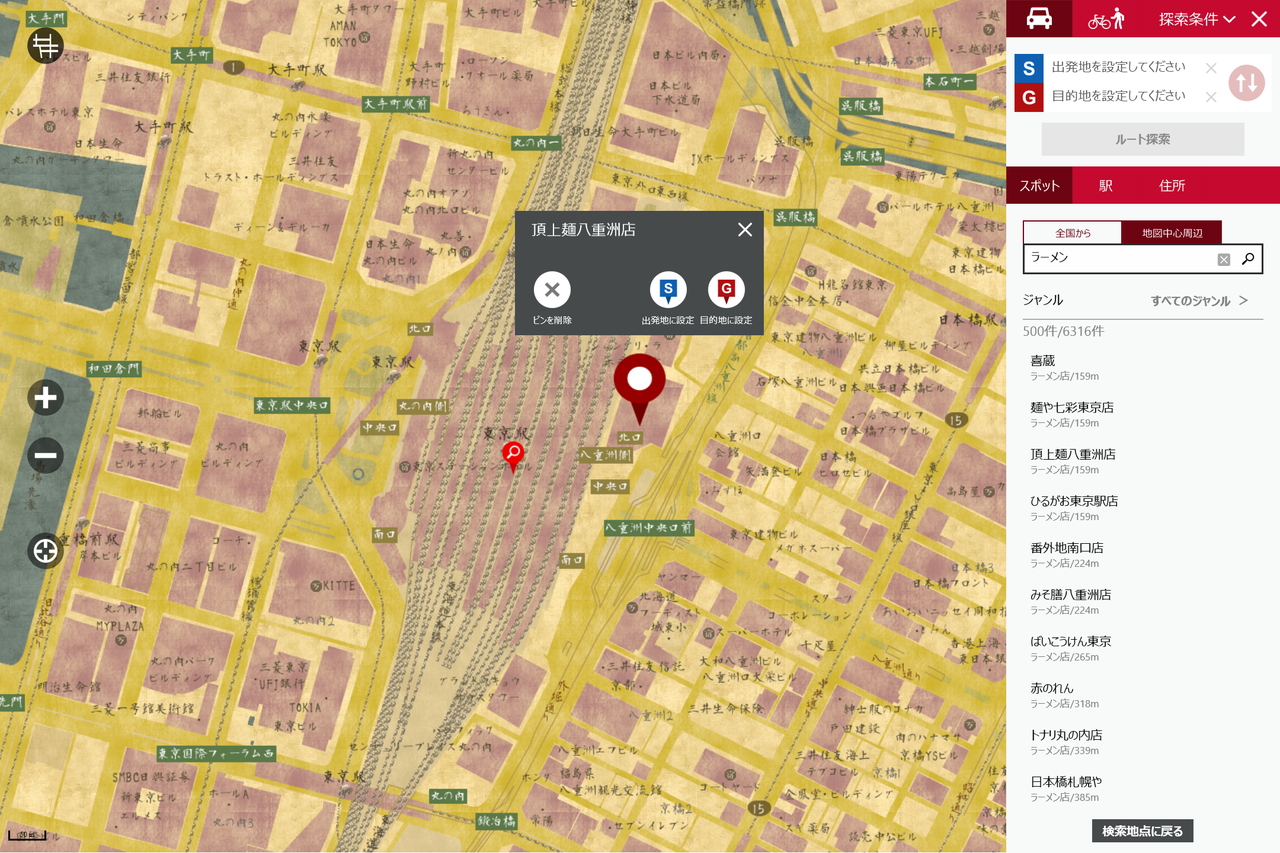1280x853 pixels.
Task: Swap departure and destination with arrows icon
Action: click(x=1246, y=82)
